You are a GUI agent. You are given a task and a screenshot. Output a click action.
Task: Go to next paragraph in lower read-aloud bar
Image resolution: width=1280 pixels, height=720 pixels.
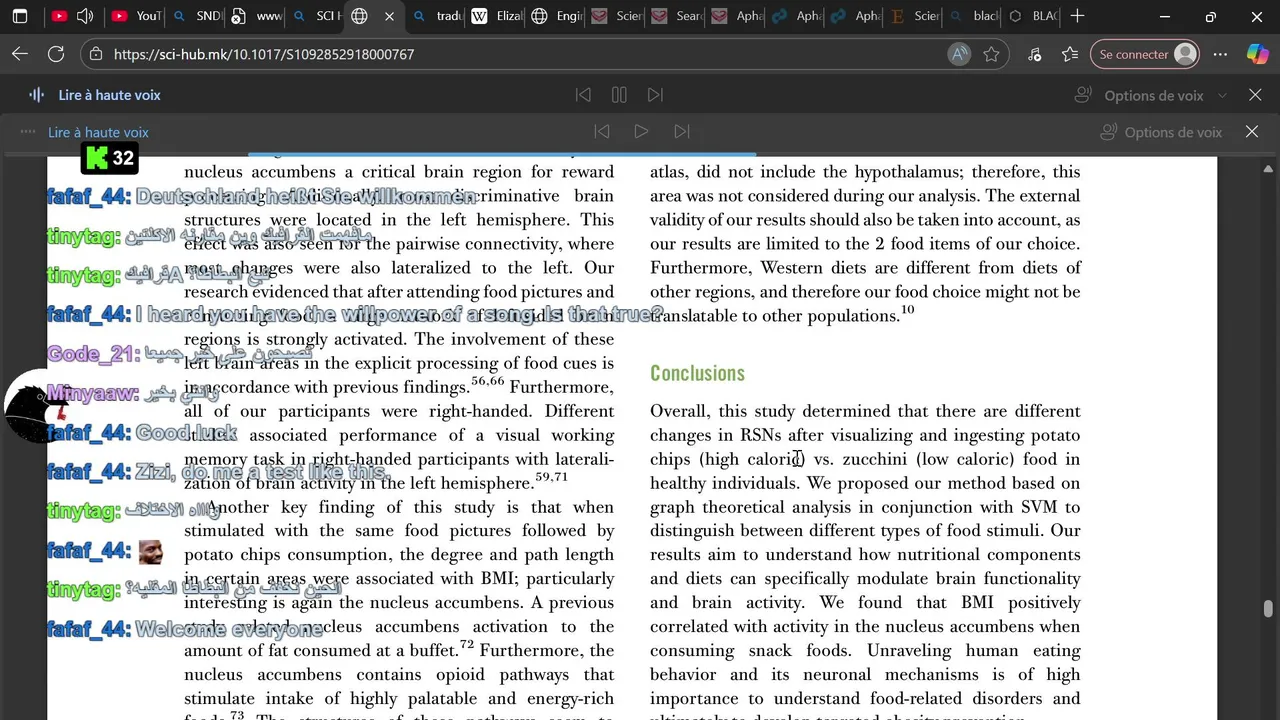682,131
